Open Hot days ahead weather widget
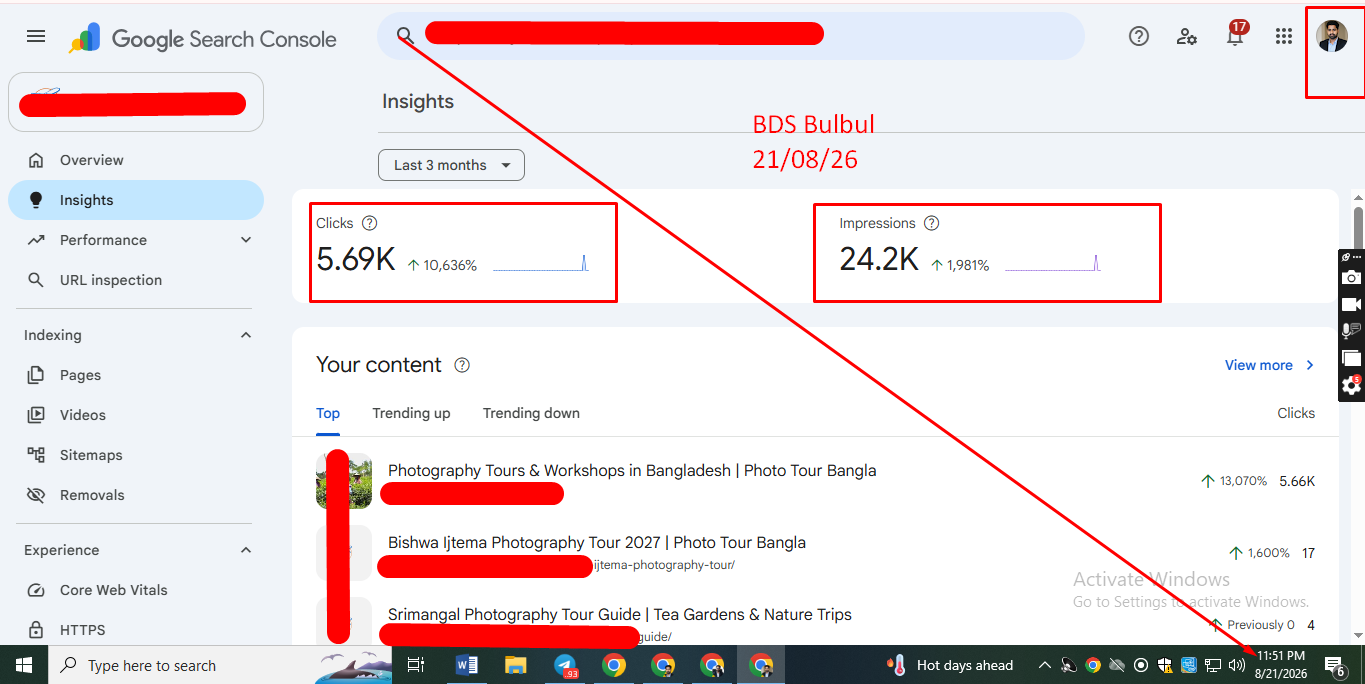This screenshot has width=1365, height=684. [950, 665]
